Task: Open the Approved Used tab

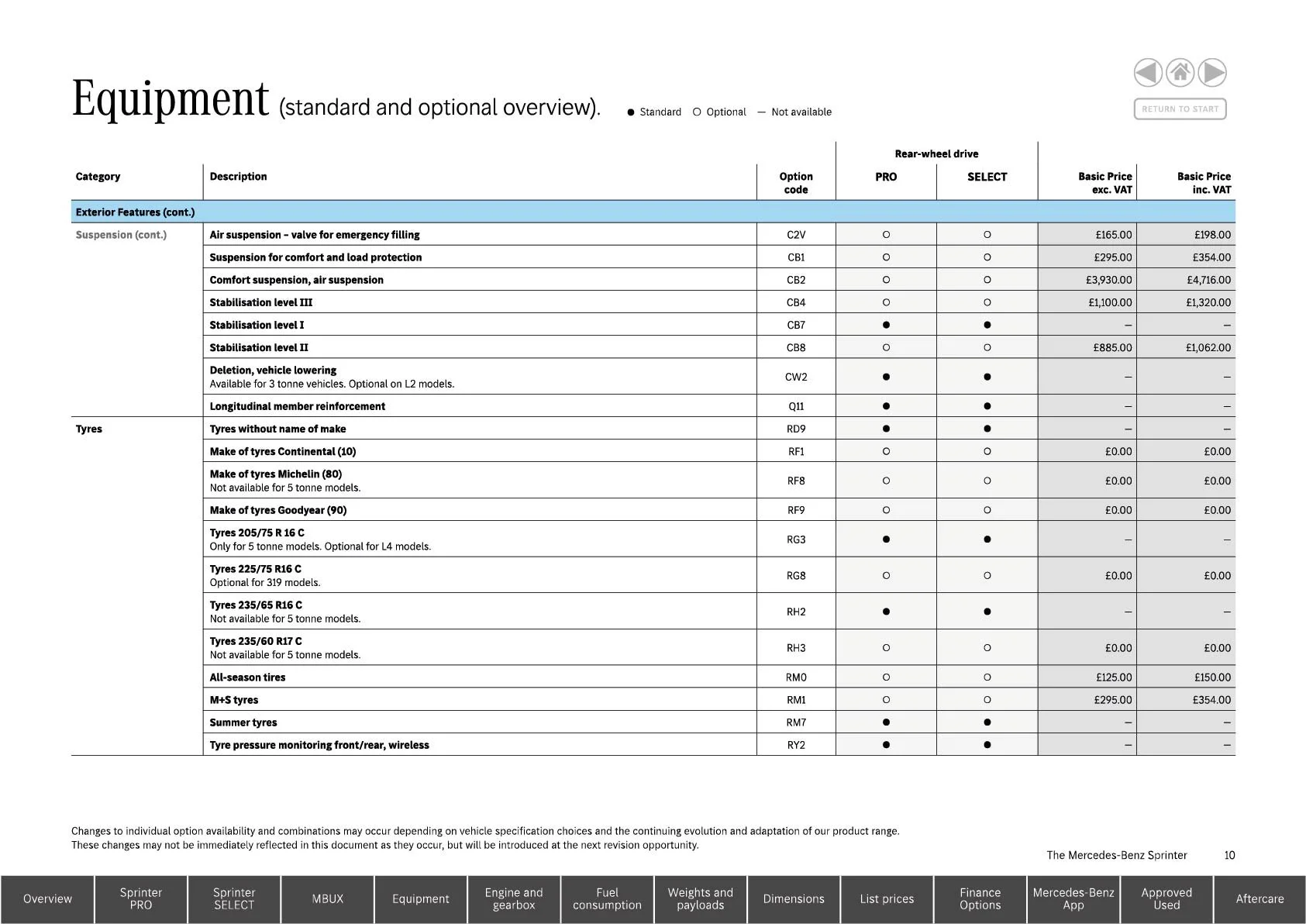Action: point(1166,899)
